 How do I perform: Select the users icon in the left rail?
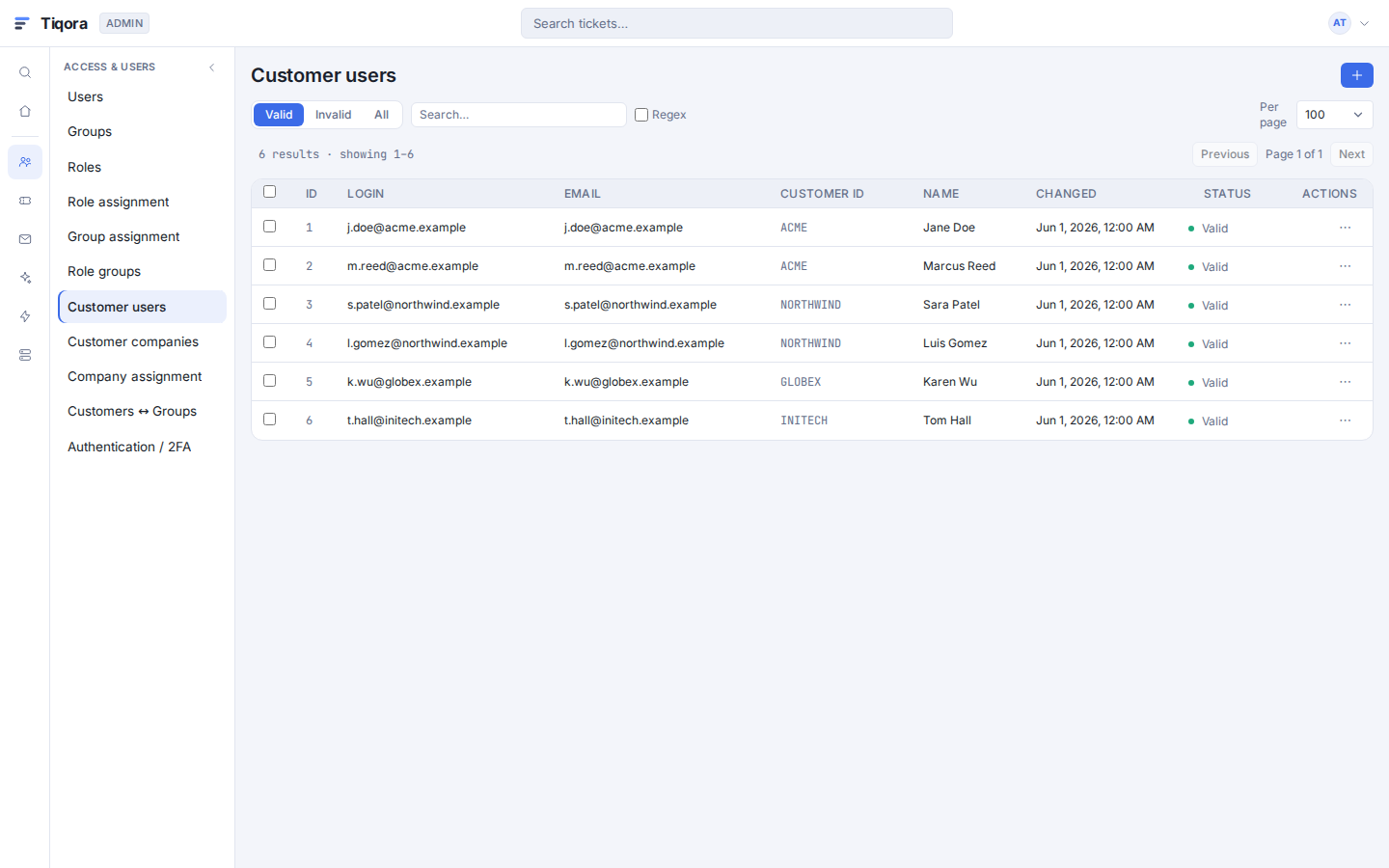[25, 162]
